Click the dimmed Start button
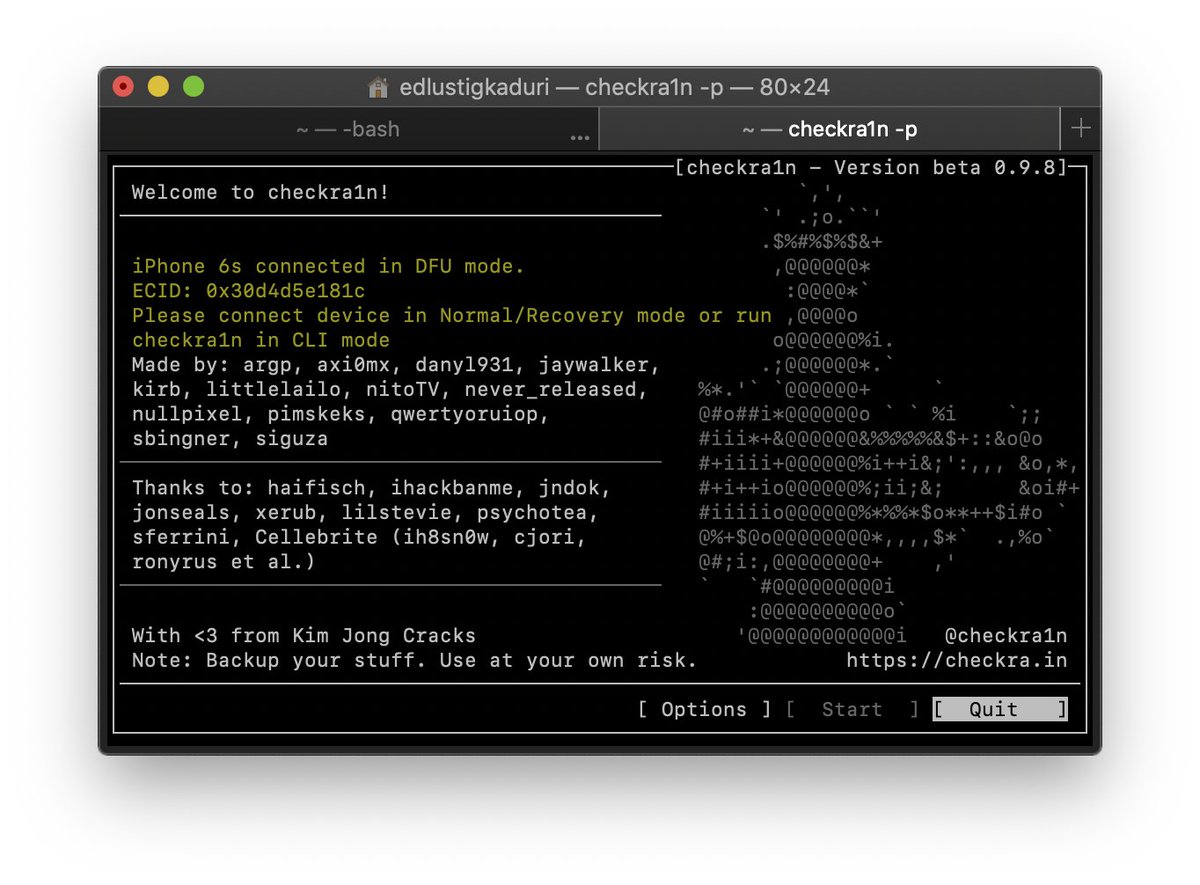 point(852,709)
